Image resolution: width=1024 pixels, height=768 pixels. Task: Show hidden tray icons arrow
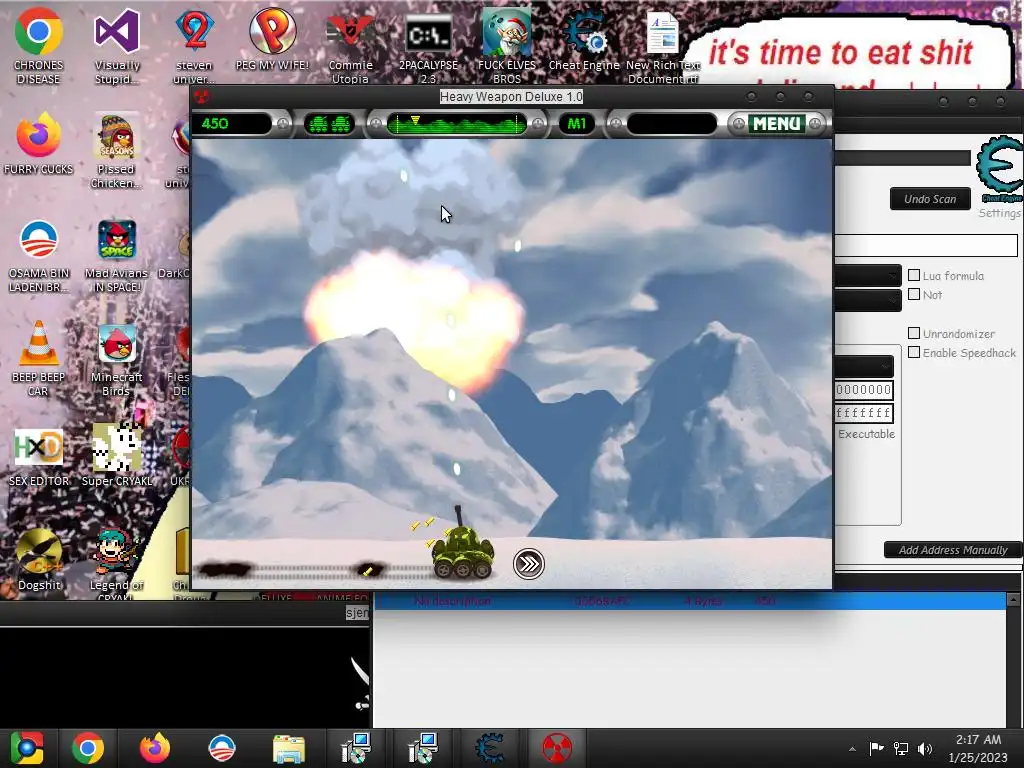coord(852,749)
